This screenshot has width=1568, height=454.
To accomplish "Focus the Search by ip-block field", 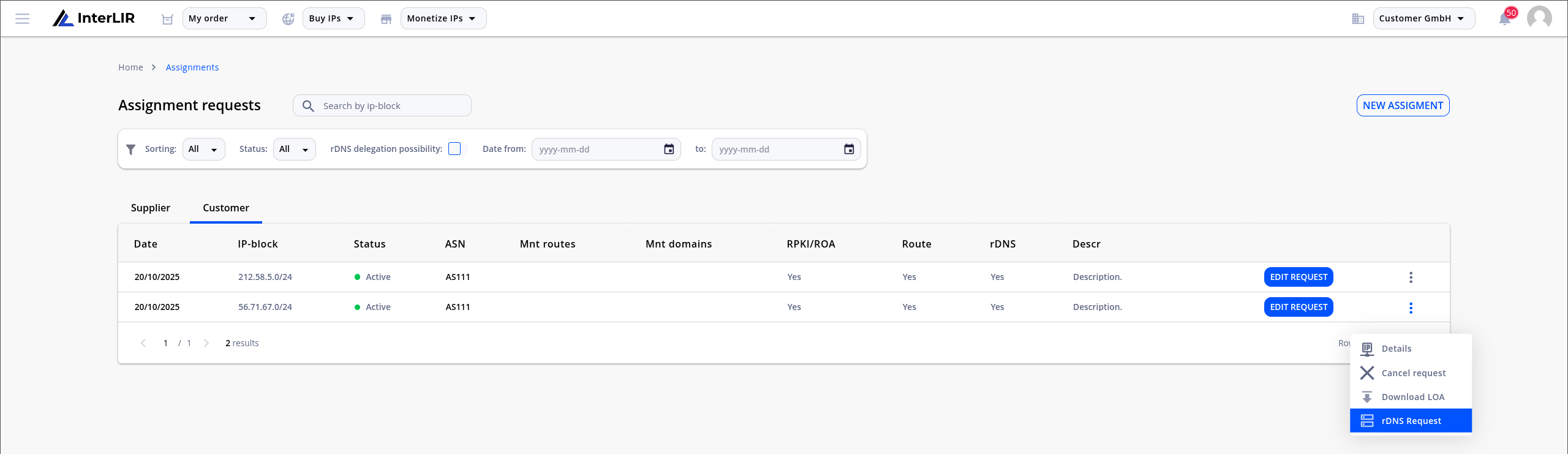I will [382, 105].
